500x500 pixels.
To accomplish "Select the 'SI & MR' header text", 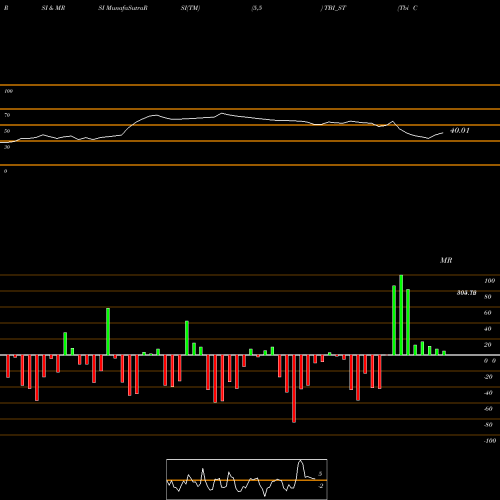I will tap(53, 8).
